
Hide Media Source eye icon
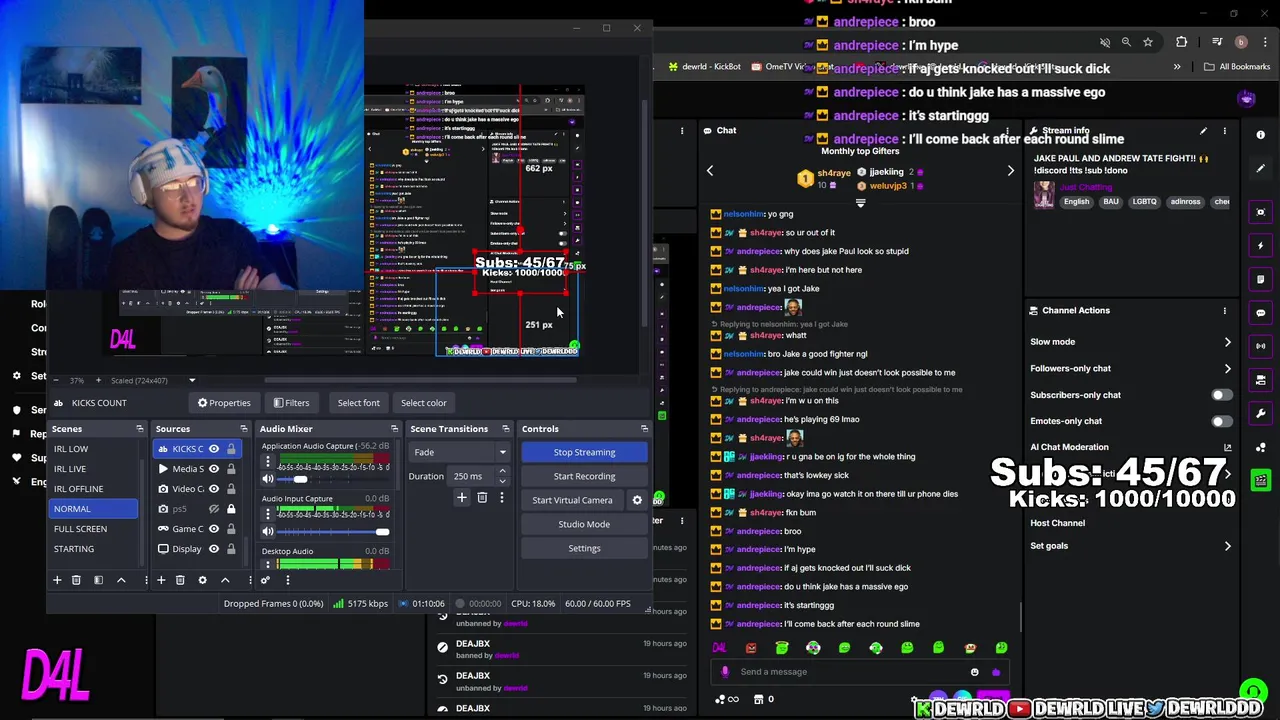(214, 469)
